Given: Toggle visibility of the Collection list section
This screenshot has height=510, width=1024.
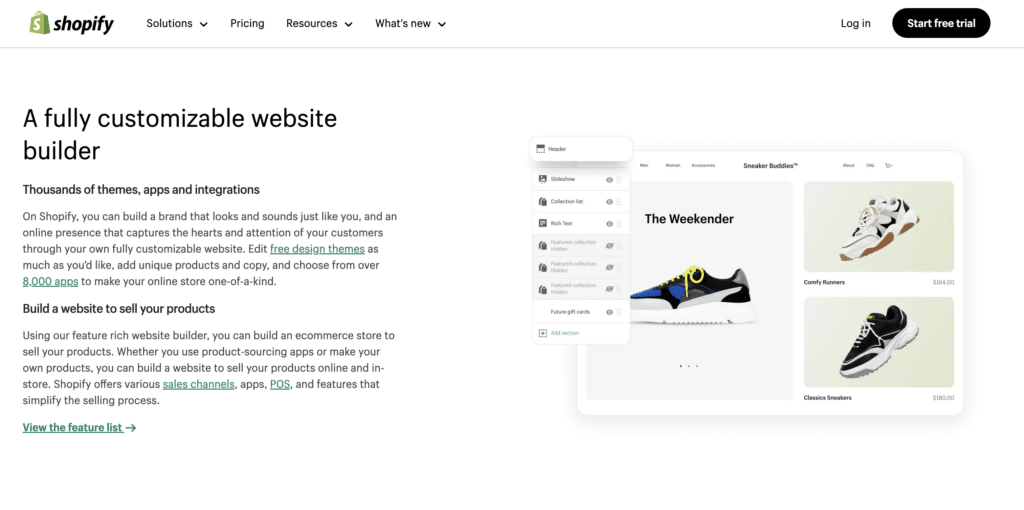Looking at the screenshot, I should pos(609,202).
